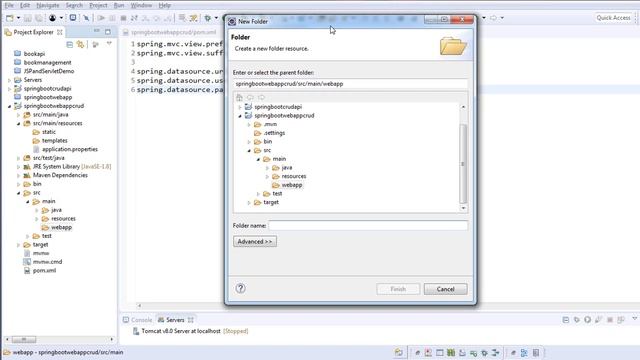Screen dimensions: 640x360
Task: Switch to the Servers tab
Action: pos(176,320)
